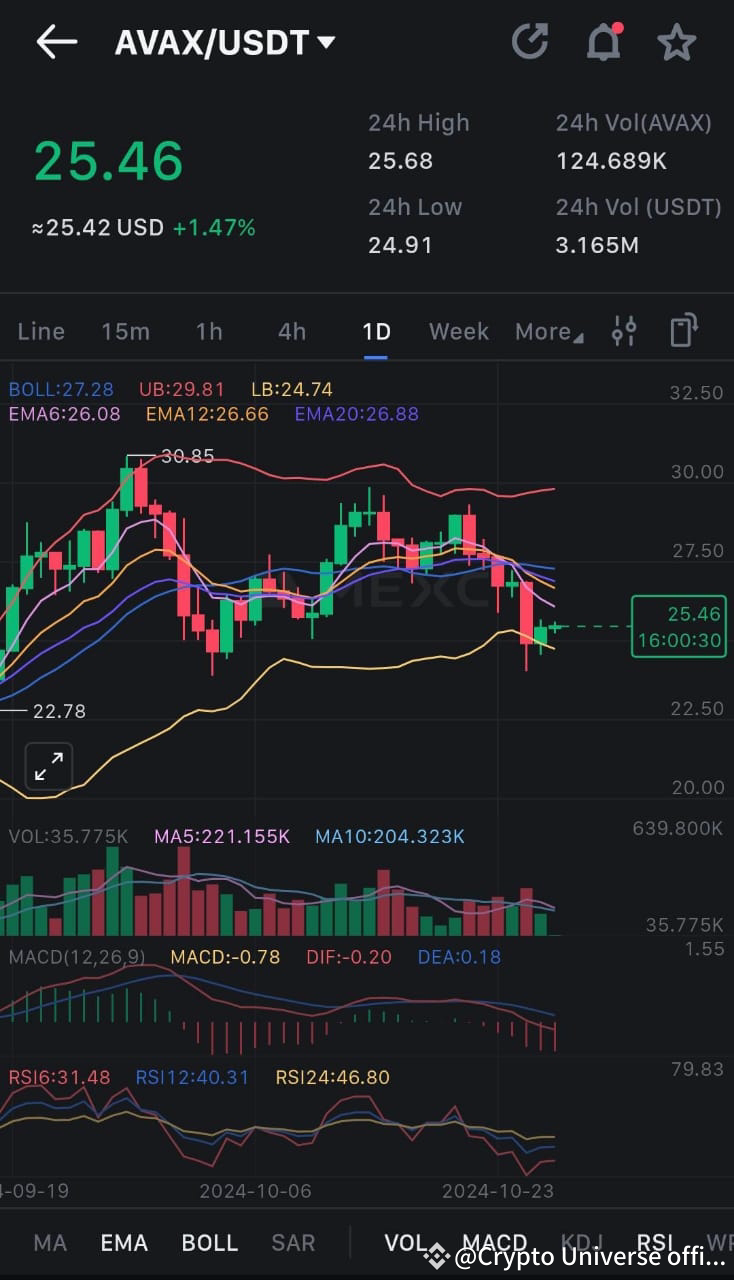Open the AVAX/USDT pair dropdown
Screen dimensions: 734x1280
coord(223,42)
